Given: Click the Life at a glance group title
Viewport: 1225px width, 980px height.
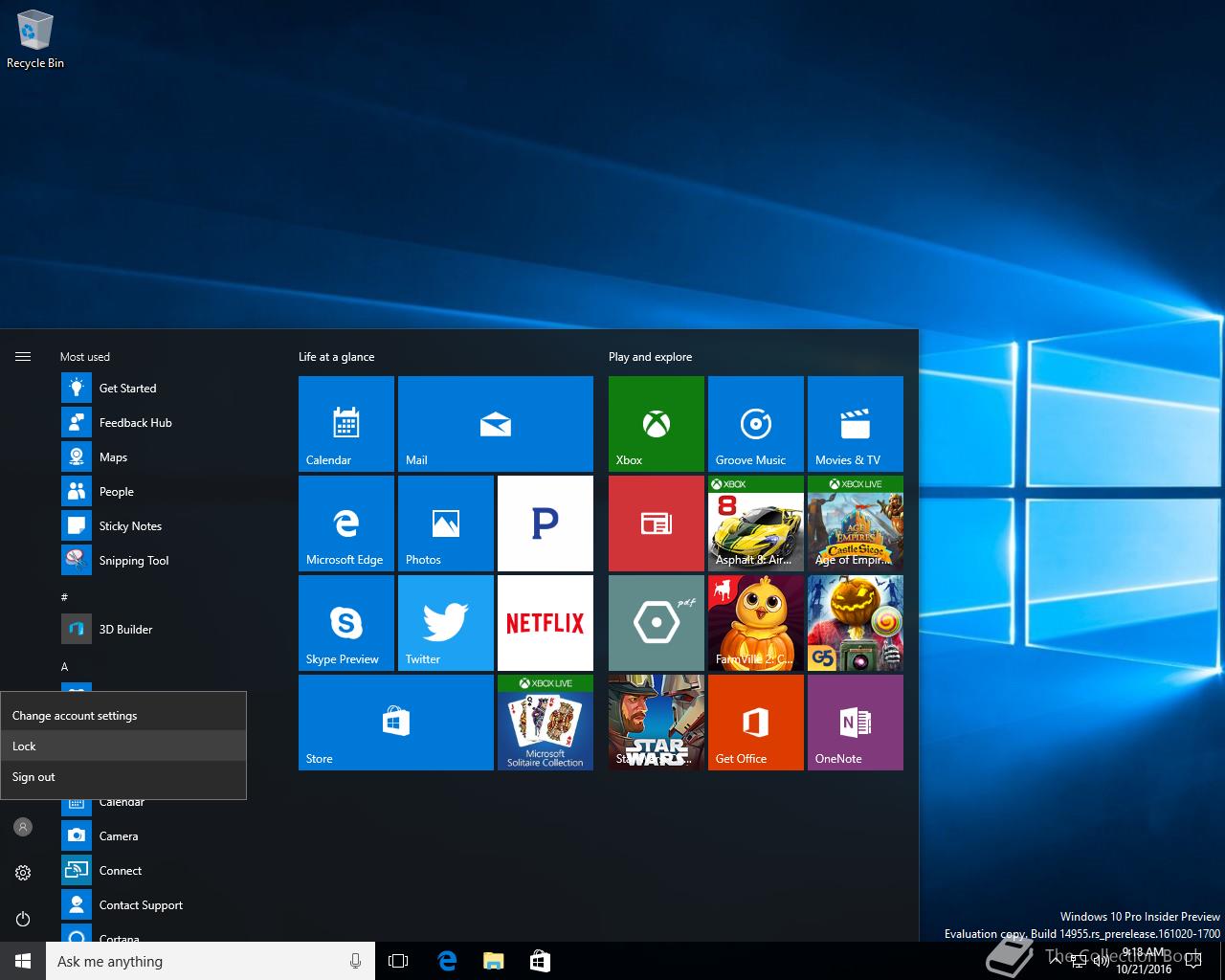Looking at the screenshot, I should pyautogui.click(x=336, y=356).
